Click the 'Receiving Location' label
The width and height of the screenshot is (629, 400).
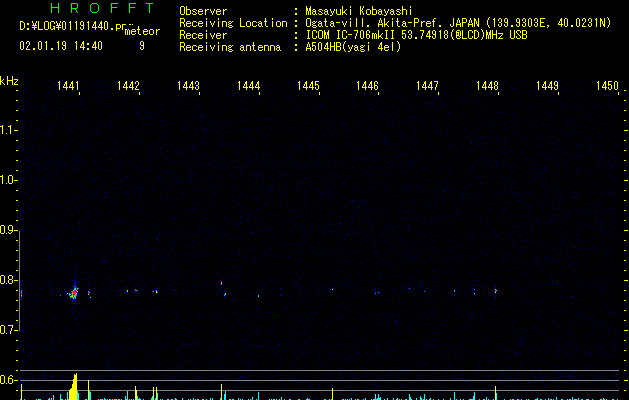[x=233, y=23]
